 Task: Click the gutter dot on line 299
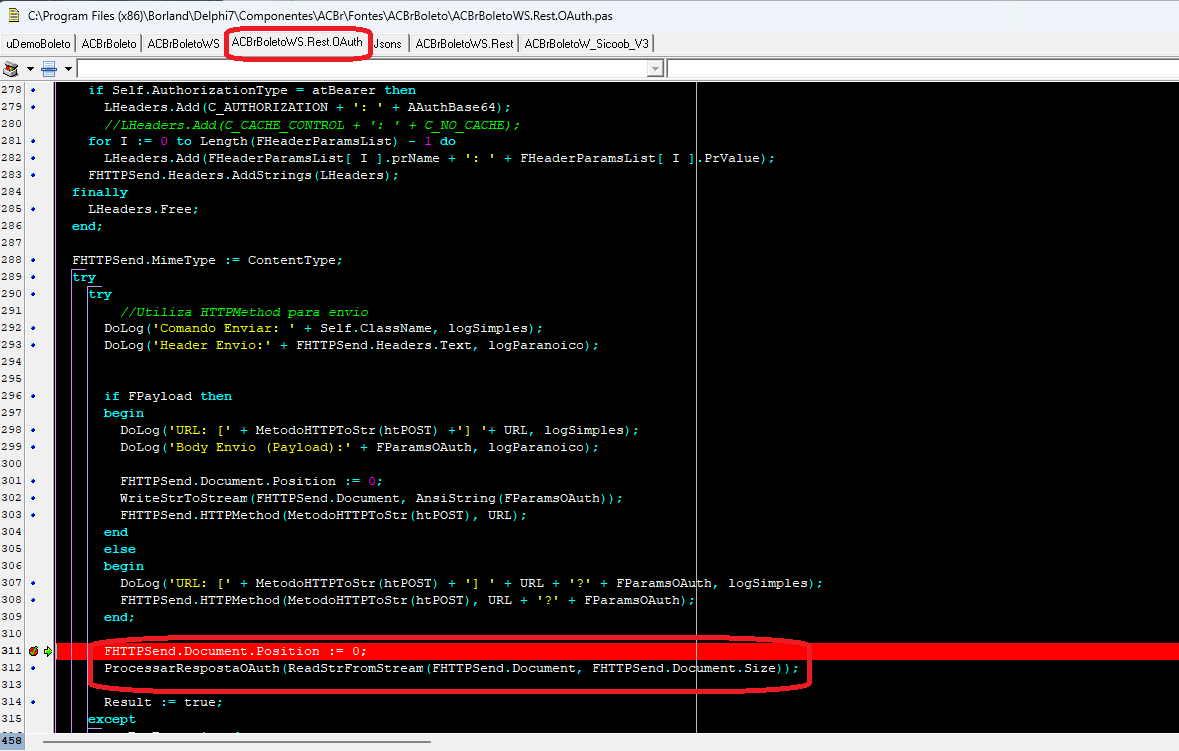coord(33,447)
